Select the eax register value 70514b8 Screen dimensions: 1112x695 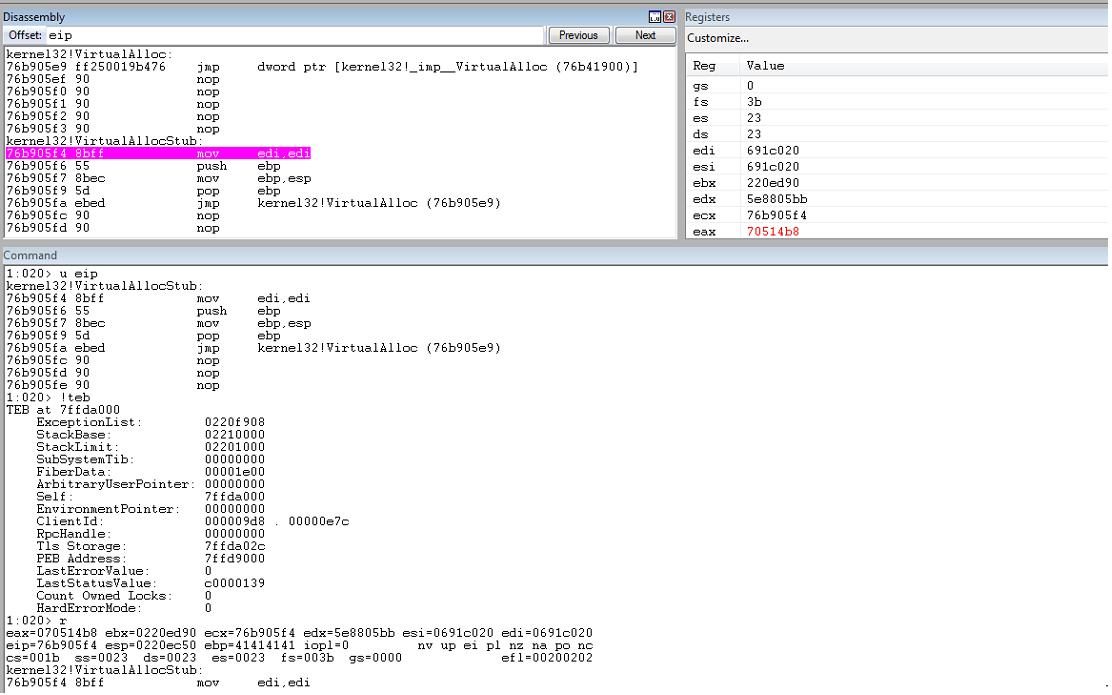[x=772, y=232]
